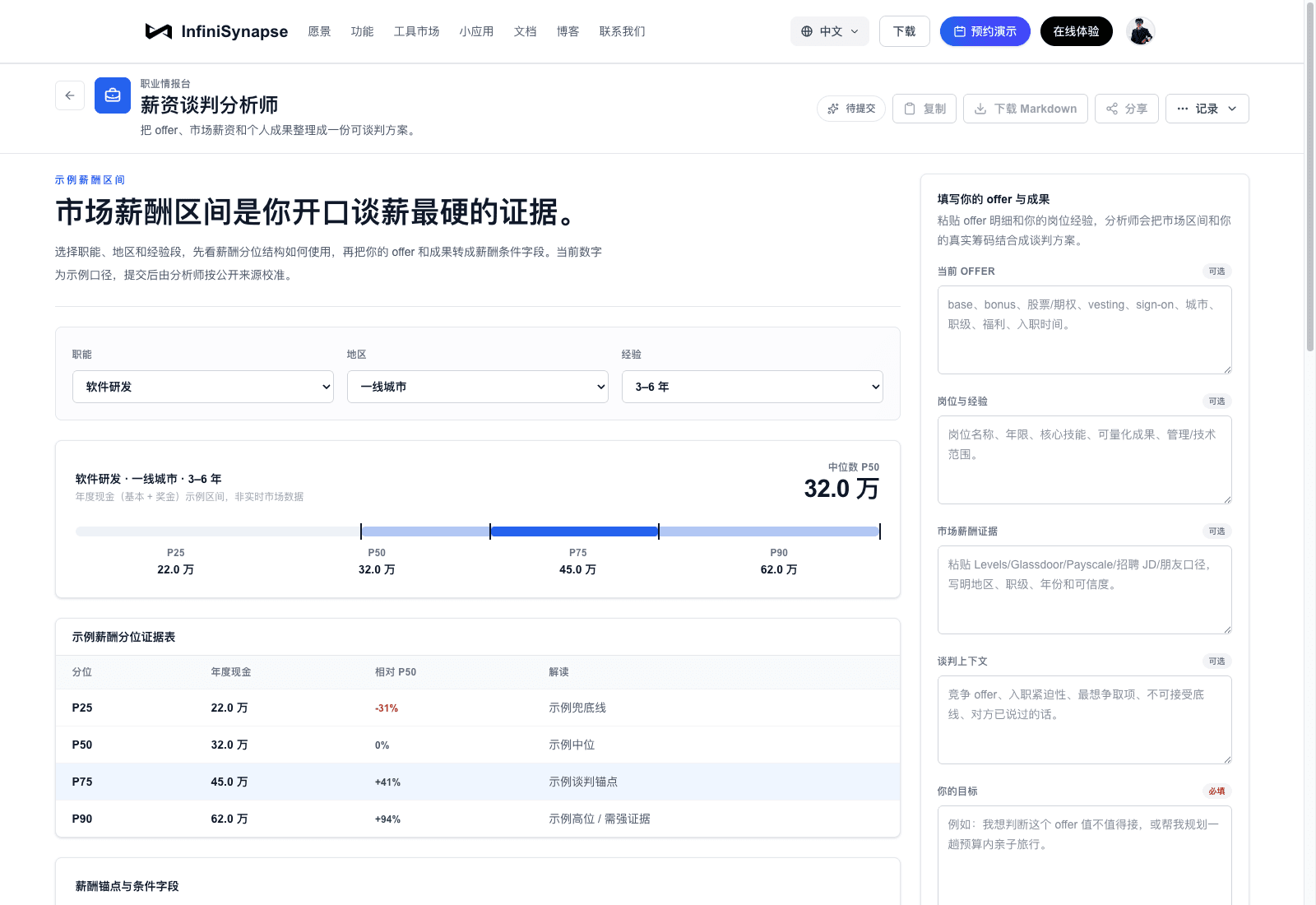
Task: Open the 职能 select showing 软件研发
Action: point(203,387)
